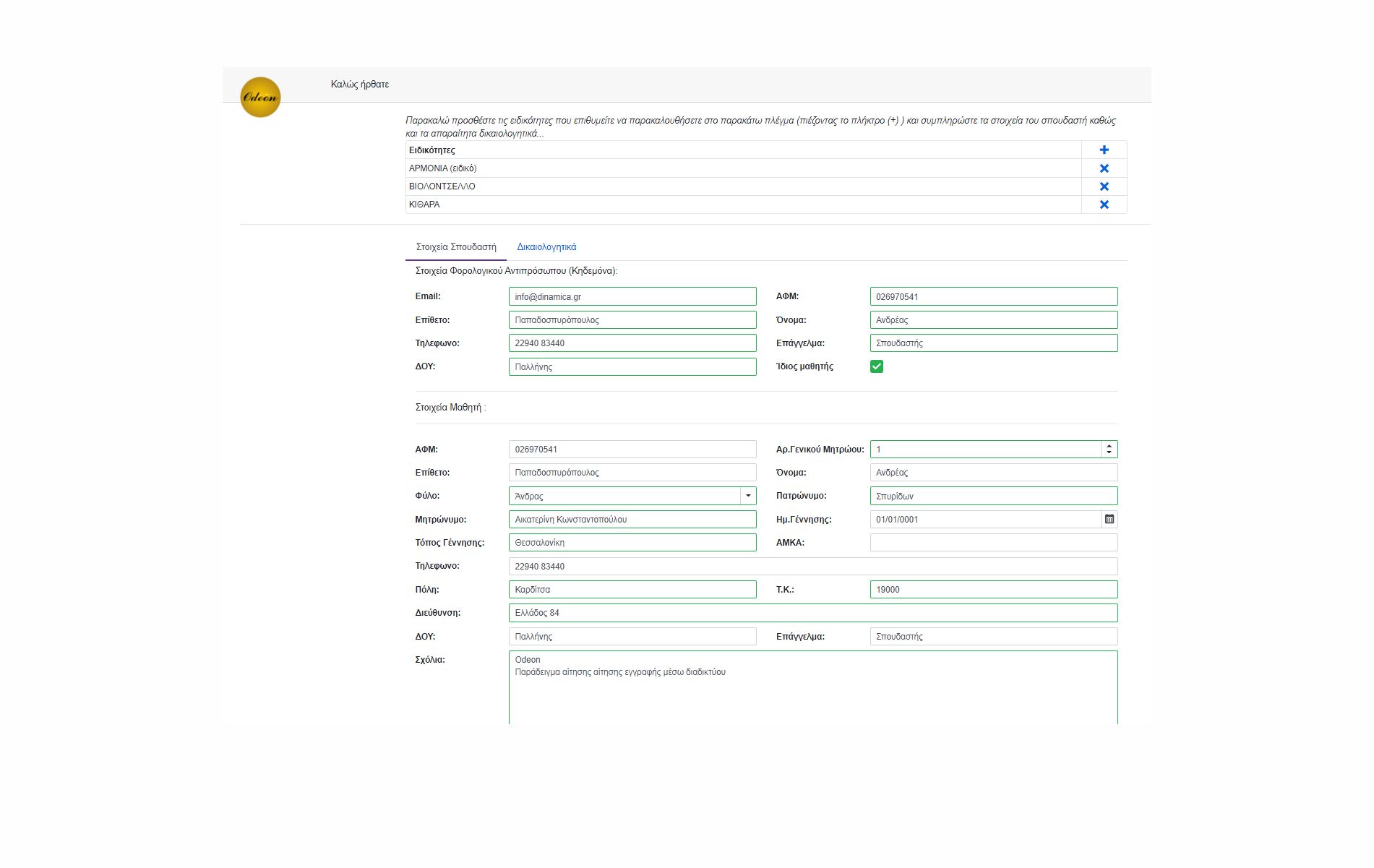This screenshot has height=868, width=1374.
Task: Edit the Πόλη field
Action: 632,589
